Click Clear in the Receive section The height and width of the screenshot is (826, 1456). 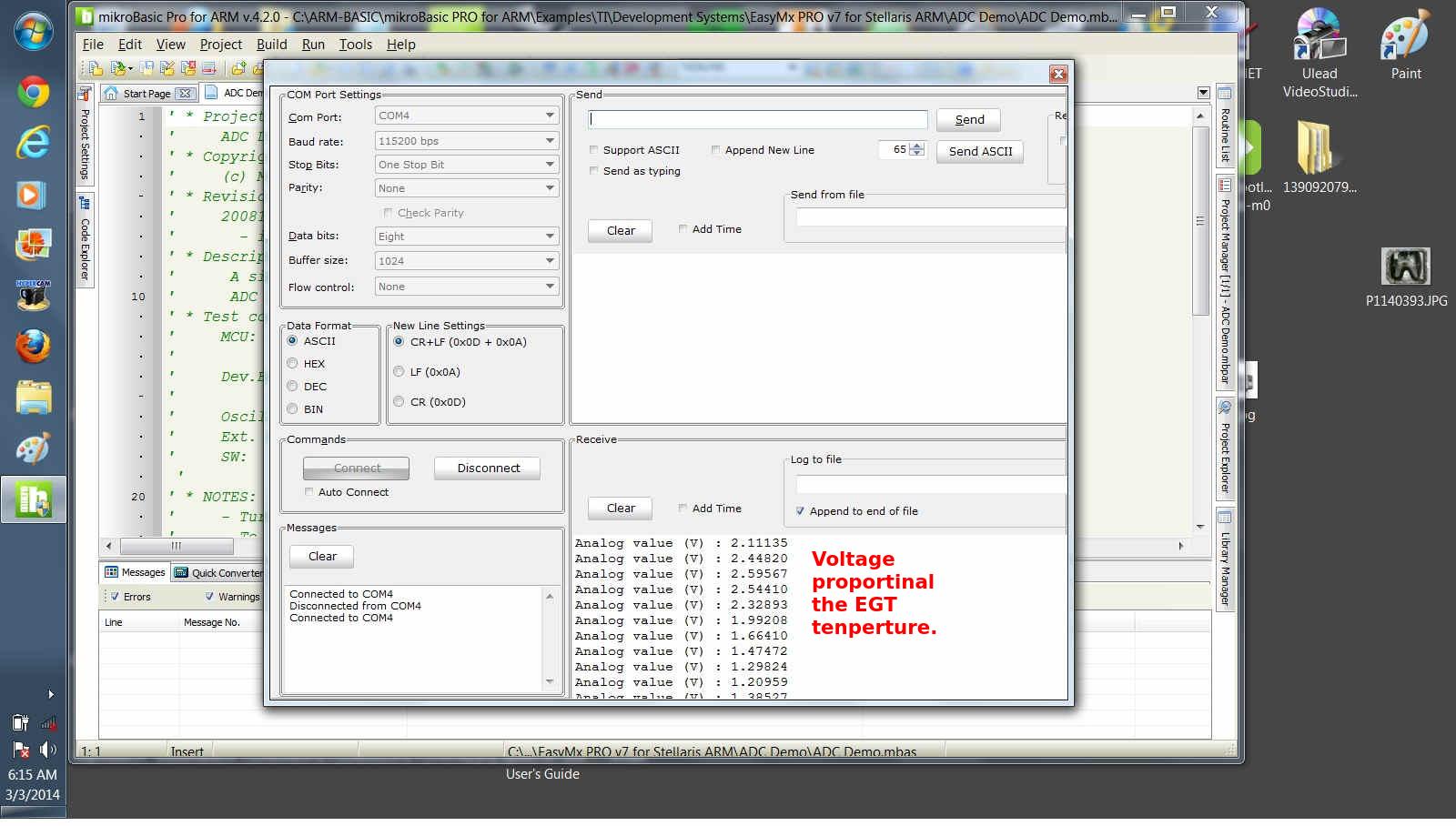point(621,509)
